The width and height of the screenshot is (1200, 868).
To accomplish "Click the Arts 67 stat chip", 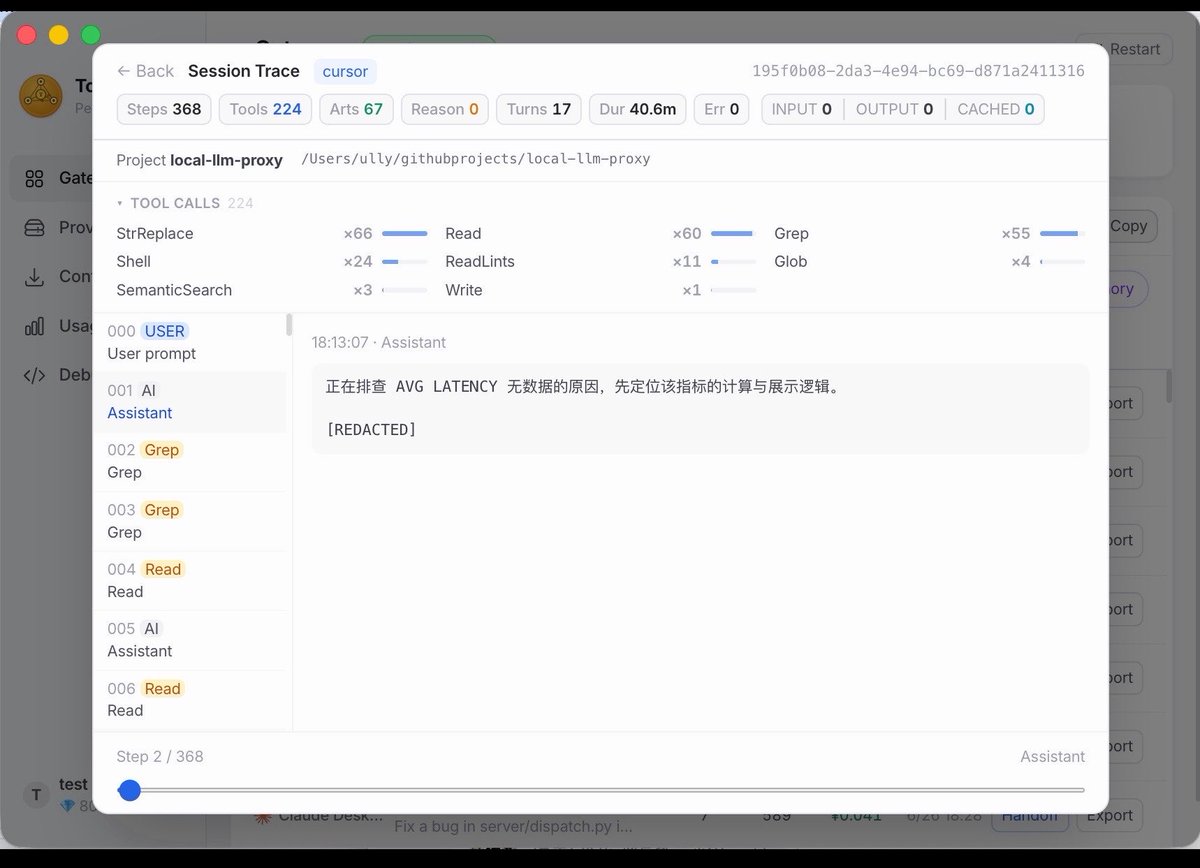I will coord(356,109).
